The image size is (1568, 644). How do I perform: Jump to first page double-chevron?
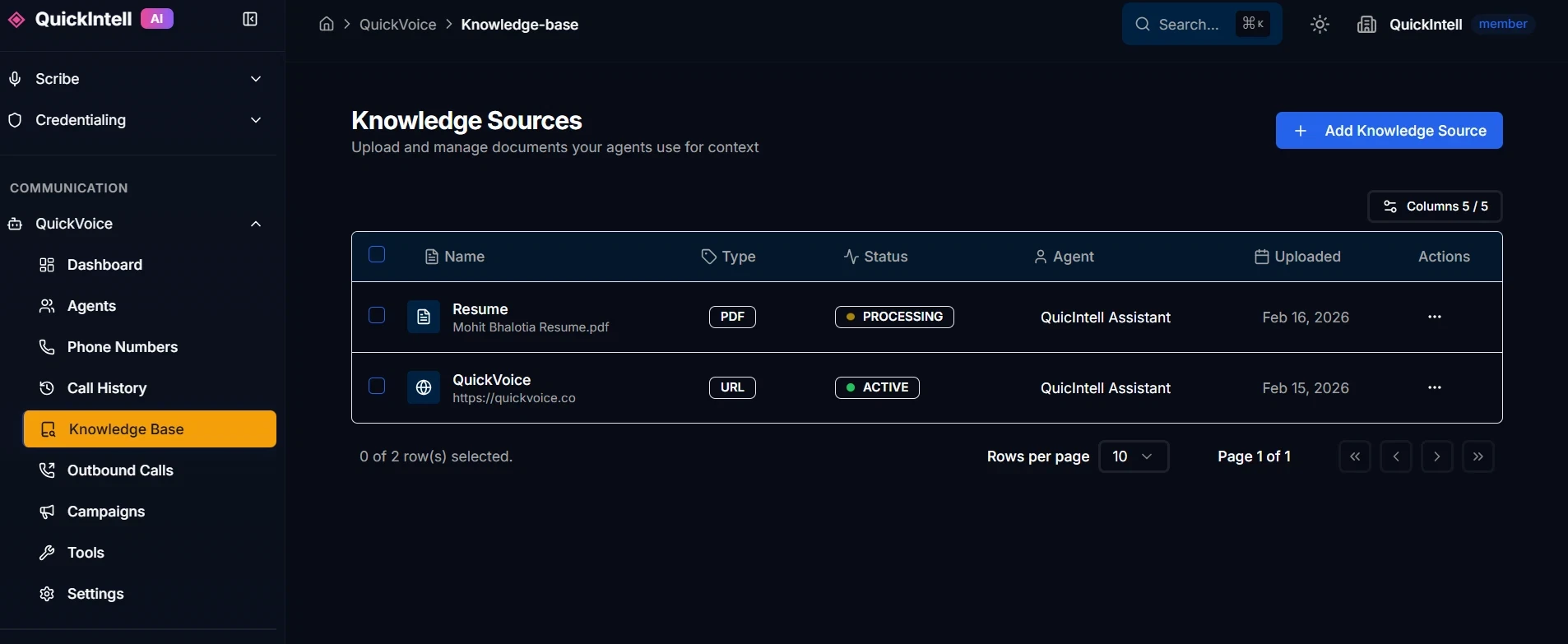(1355, 456)
